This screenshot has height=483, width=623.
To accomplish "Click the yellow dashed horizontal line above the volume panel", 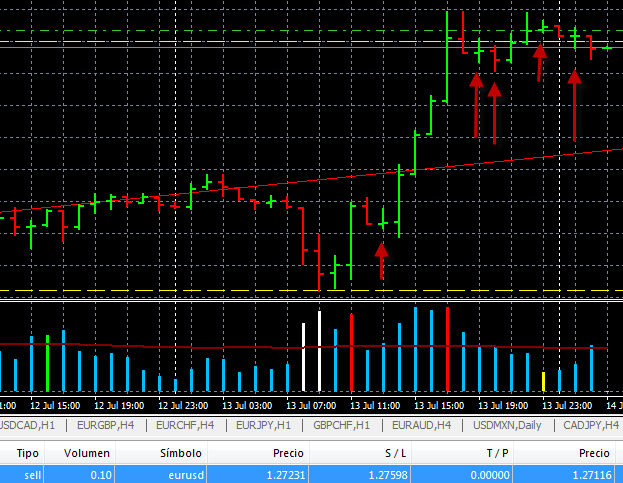I will [200, 291].
